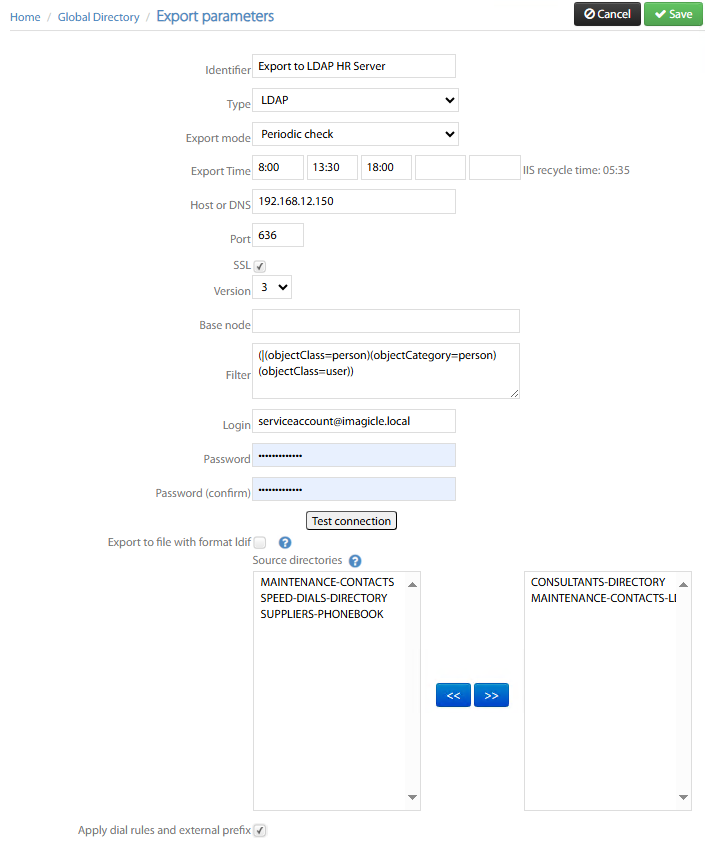
Task: Enable Export to file with format Ldif
Action: 260,542
